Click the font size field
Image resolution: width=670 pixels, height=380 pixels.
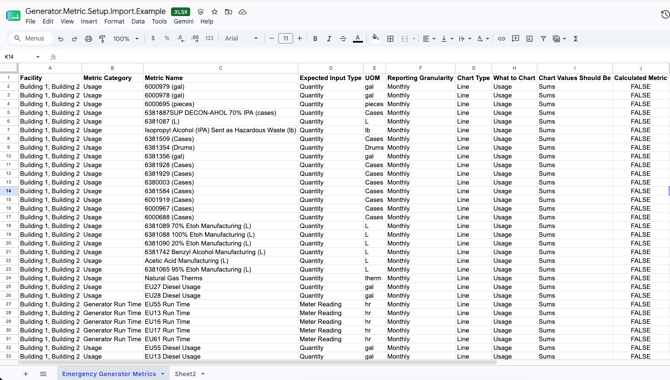pos(285,38)
